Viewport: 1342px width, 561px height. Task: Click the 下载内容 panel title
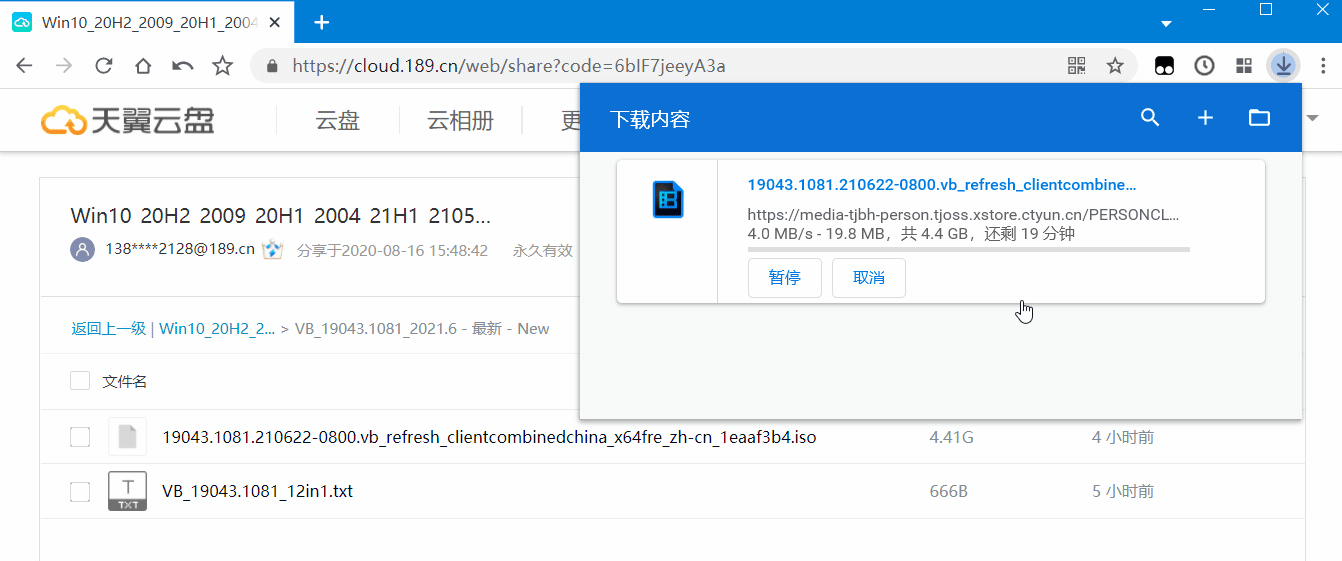click(x=650, y=119)
